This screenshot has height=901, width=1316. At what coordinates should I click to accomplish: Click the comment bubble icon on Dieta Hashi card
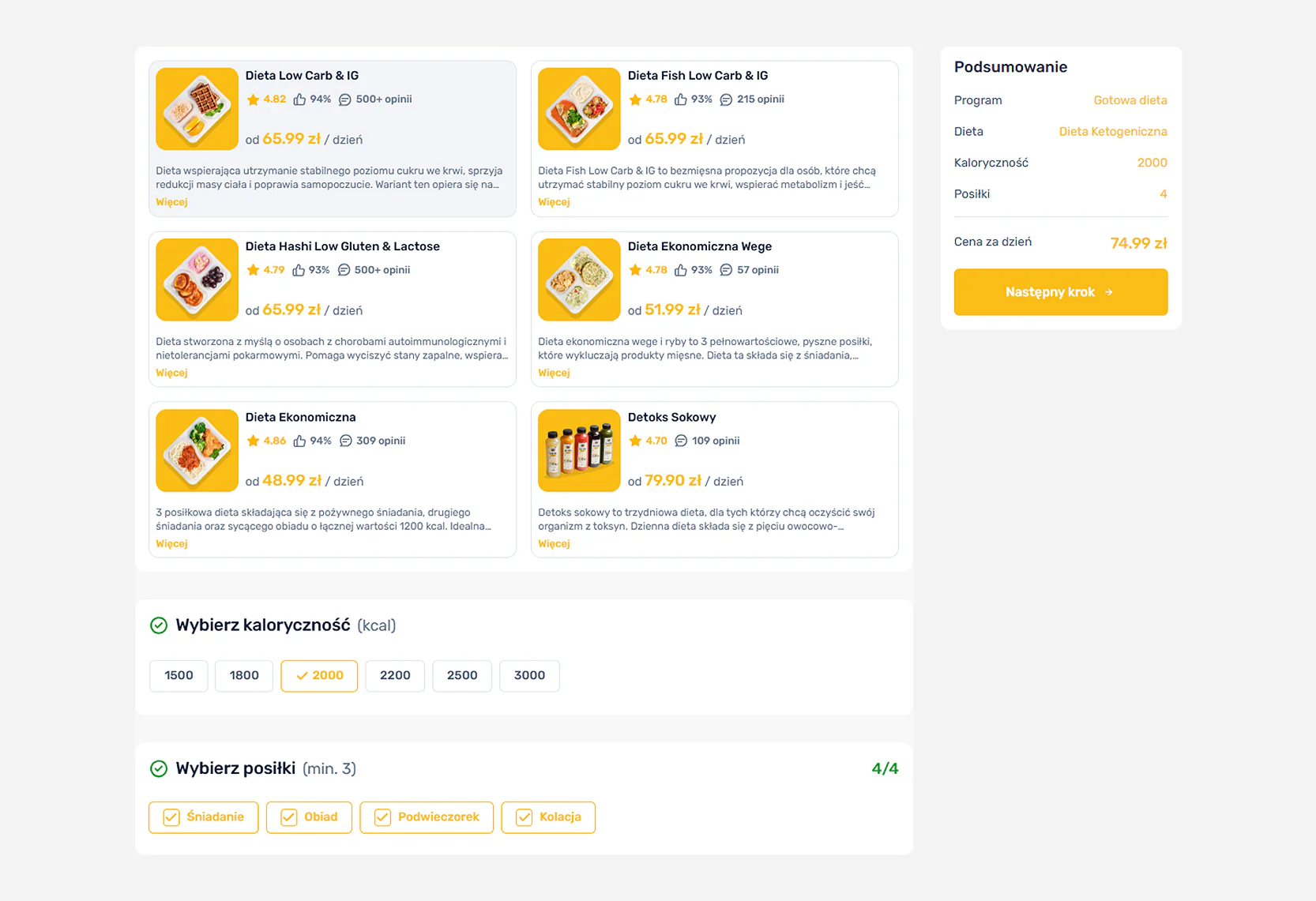point(344,270)
